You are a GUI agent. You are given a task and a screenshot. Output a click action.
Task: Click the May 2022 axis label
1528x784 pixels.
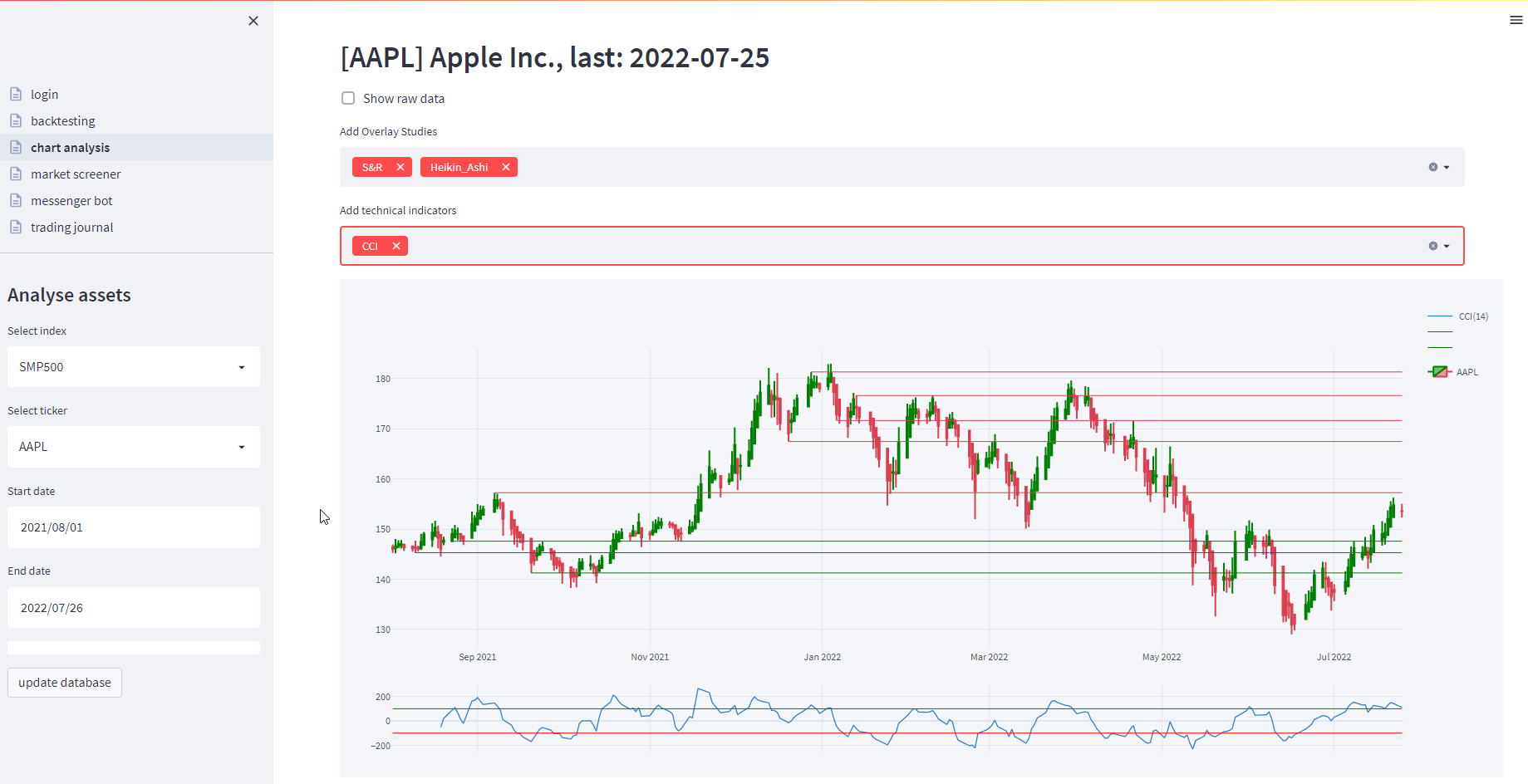click(x=1162, y=657)
